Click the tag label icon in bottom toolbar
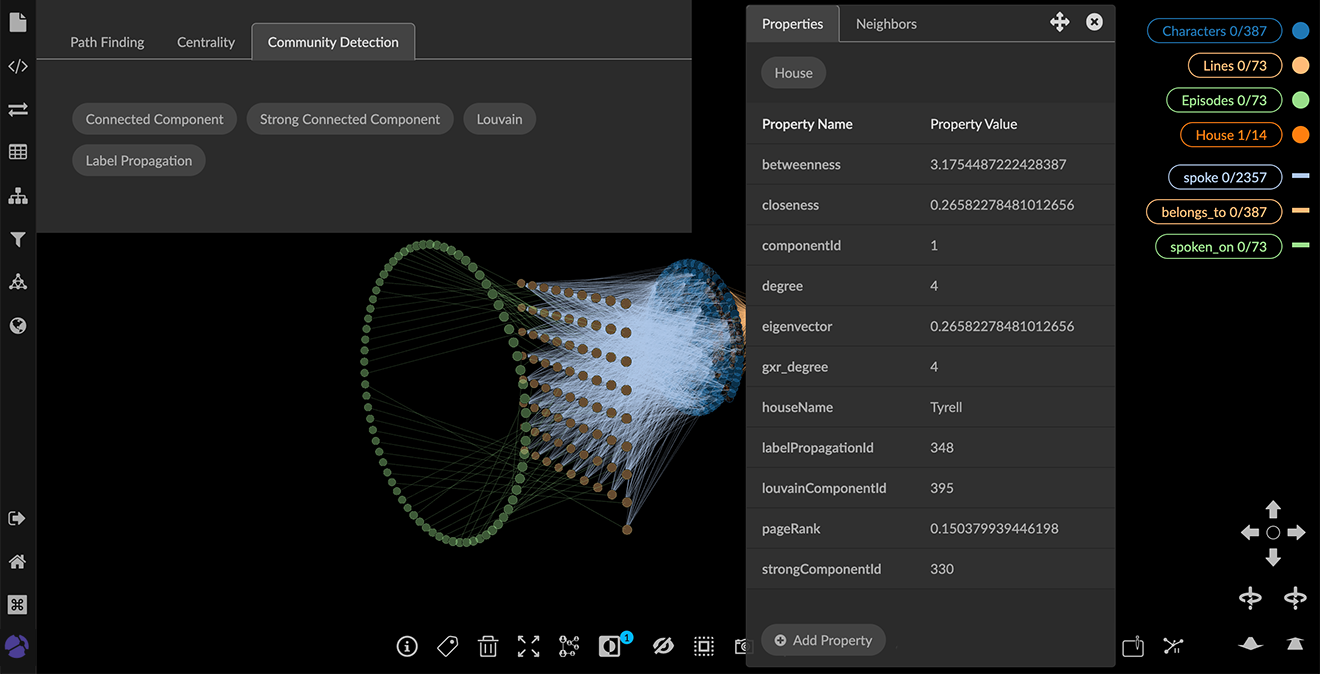 click(447, 646)
